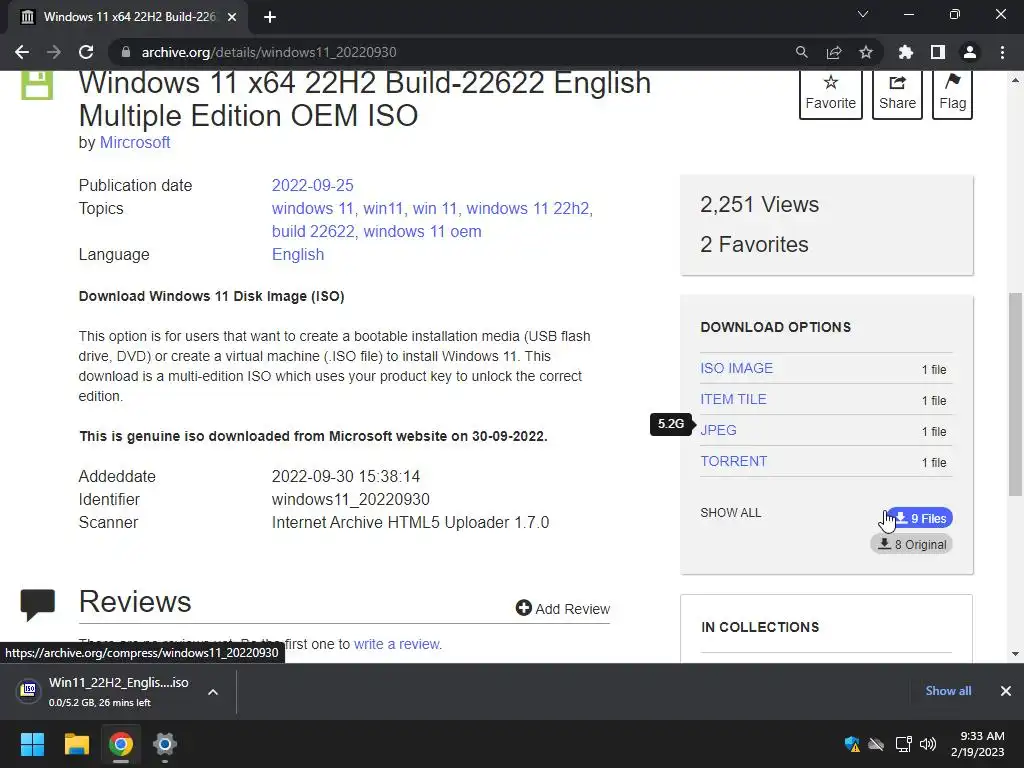Click the Flag button

coord(952,93)
